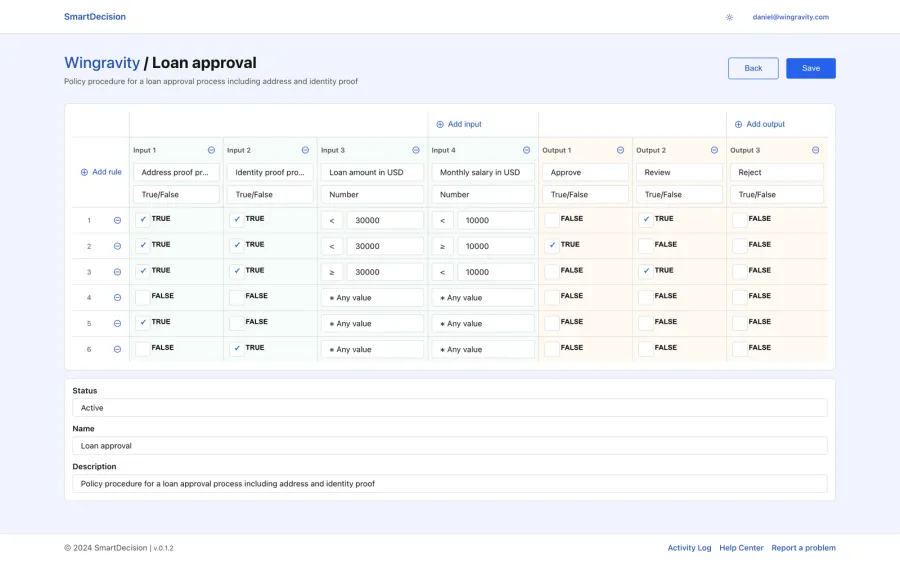The height and width of the screenshot is (562, 900).
Task: Check Identity proof FALSE box in rule 5
Action: click(237, 323)
